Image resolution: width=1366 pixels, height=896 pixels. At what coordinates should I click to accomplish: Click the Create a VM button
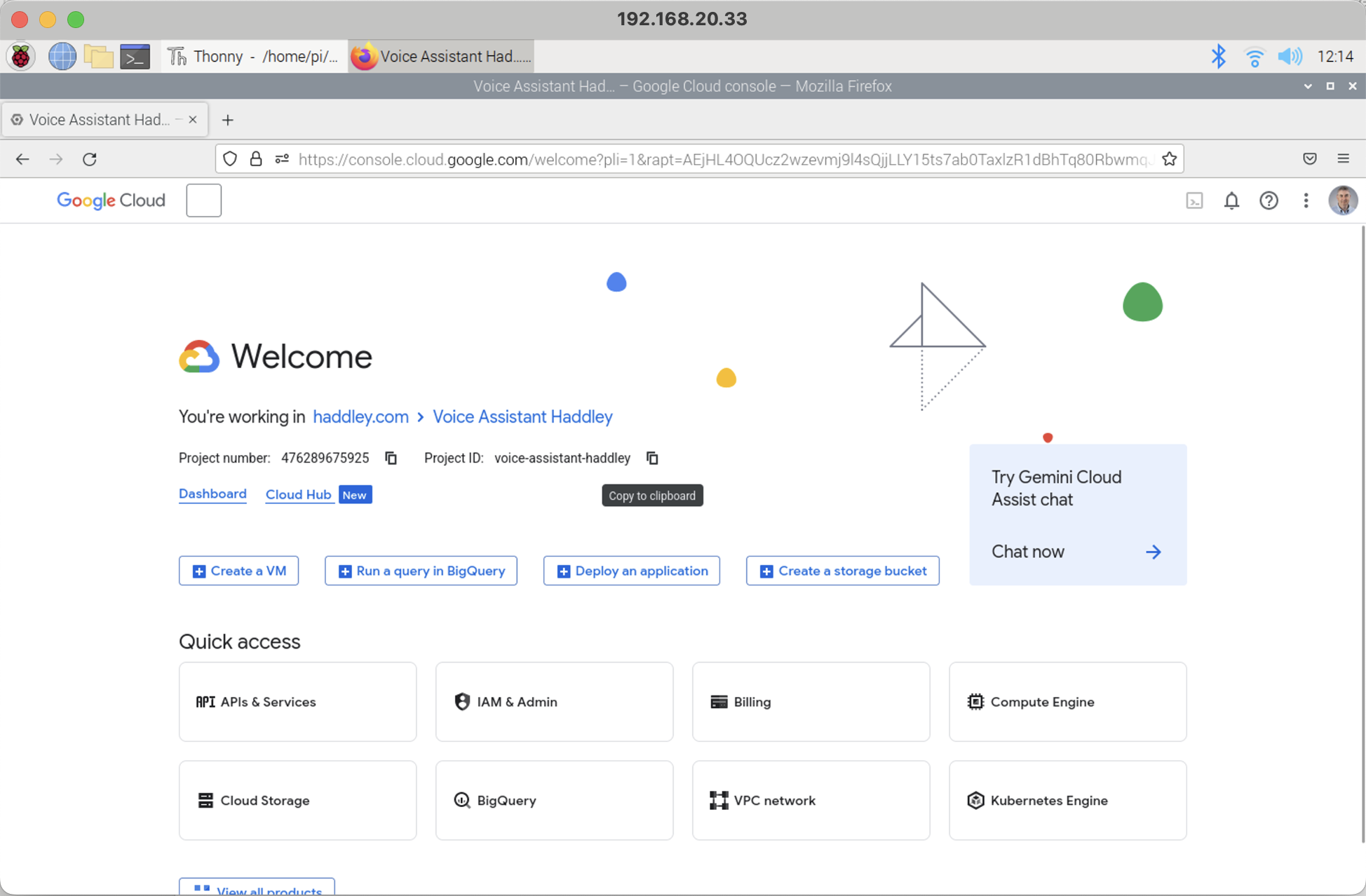point(238,571)
